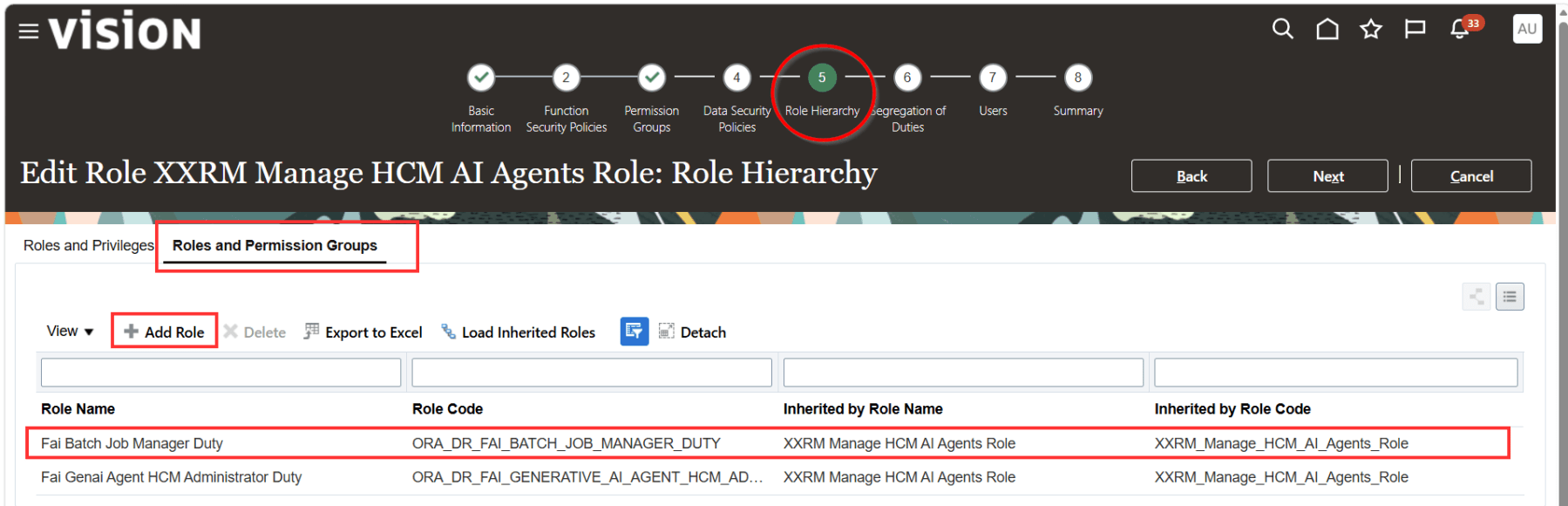Open the AU user avatar menu
Viewport: 1568px width, 506px height.
(x=1526, y=29)
